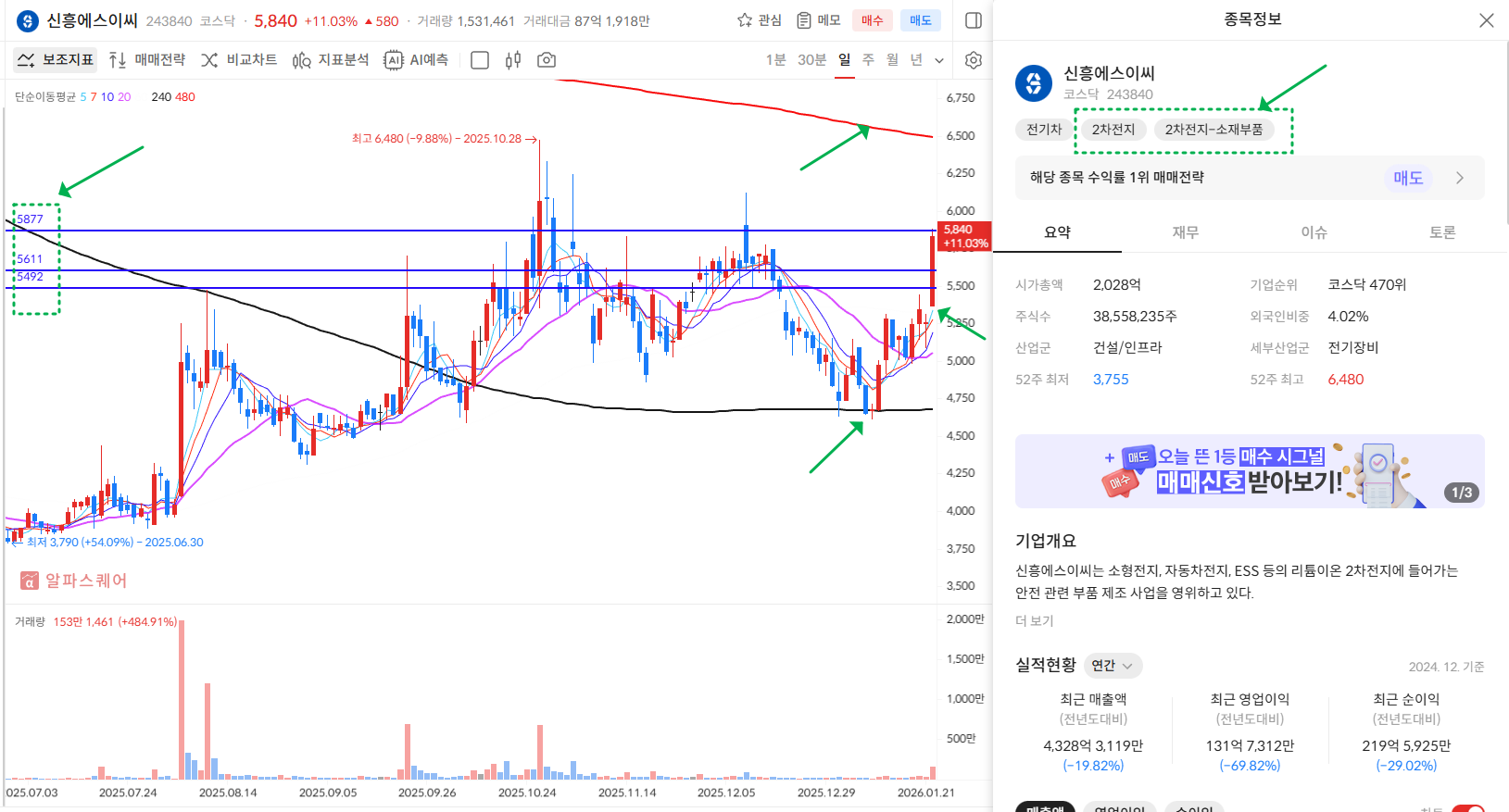Open 해당 종목 수익률 1위 매매전략 row
The width and height of the screenshot is (1509, 812).
point(1250,178)
